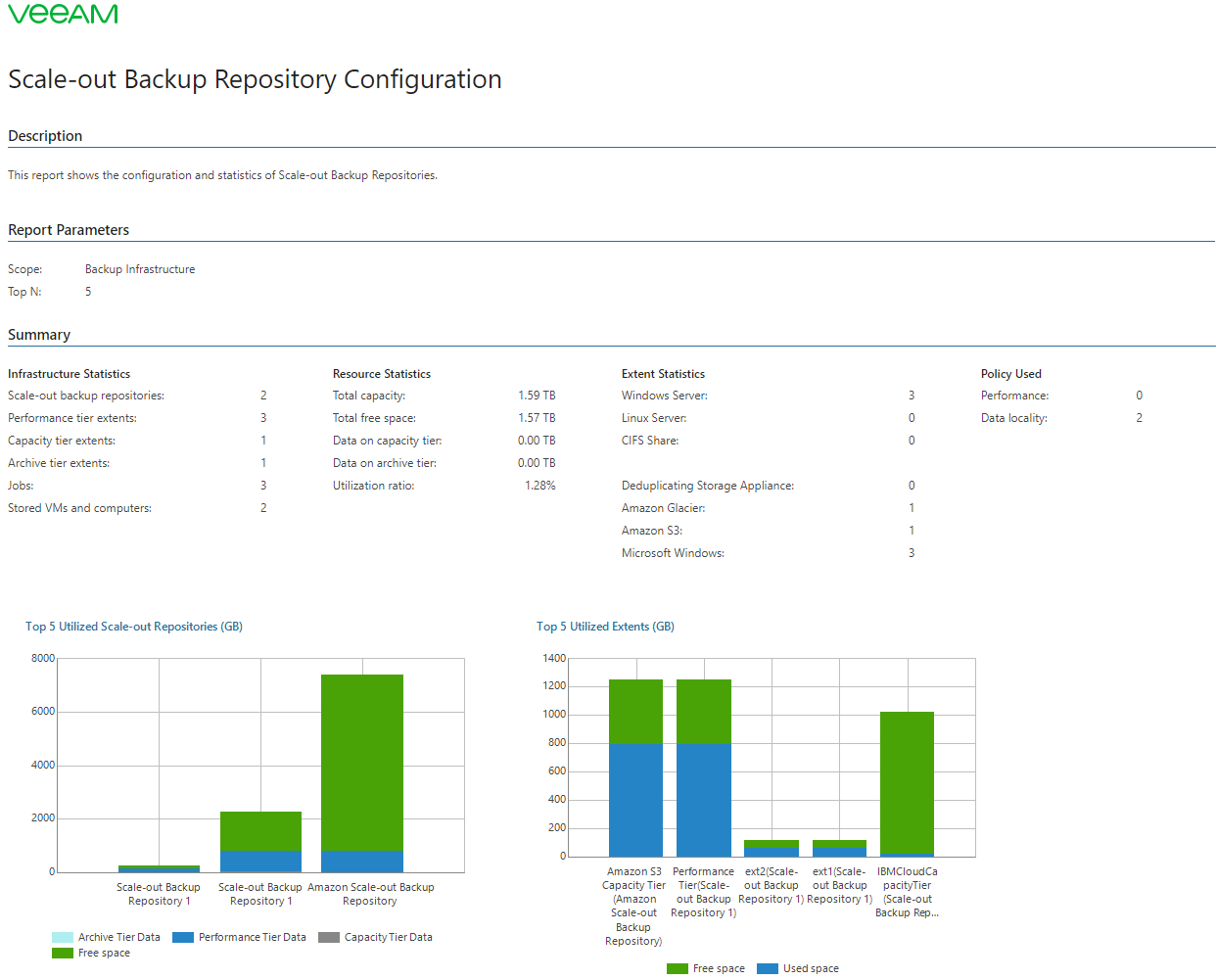Click the Infrastructure Statistics heading

click(69, 374)
